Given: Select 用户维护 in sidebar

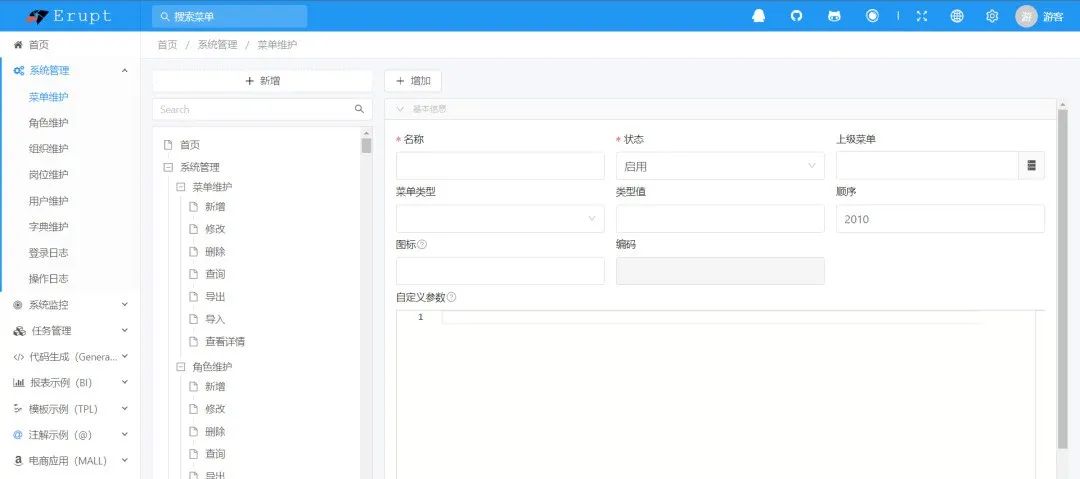Looking at the screenshot, I should tap(48, 201).
